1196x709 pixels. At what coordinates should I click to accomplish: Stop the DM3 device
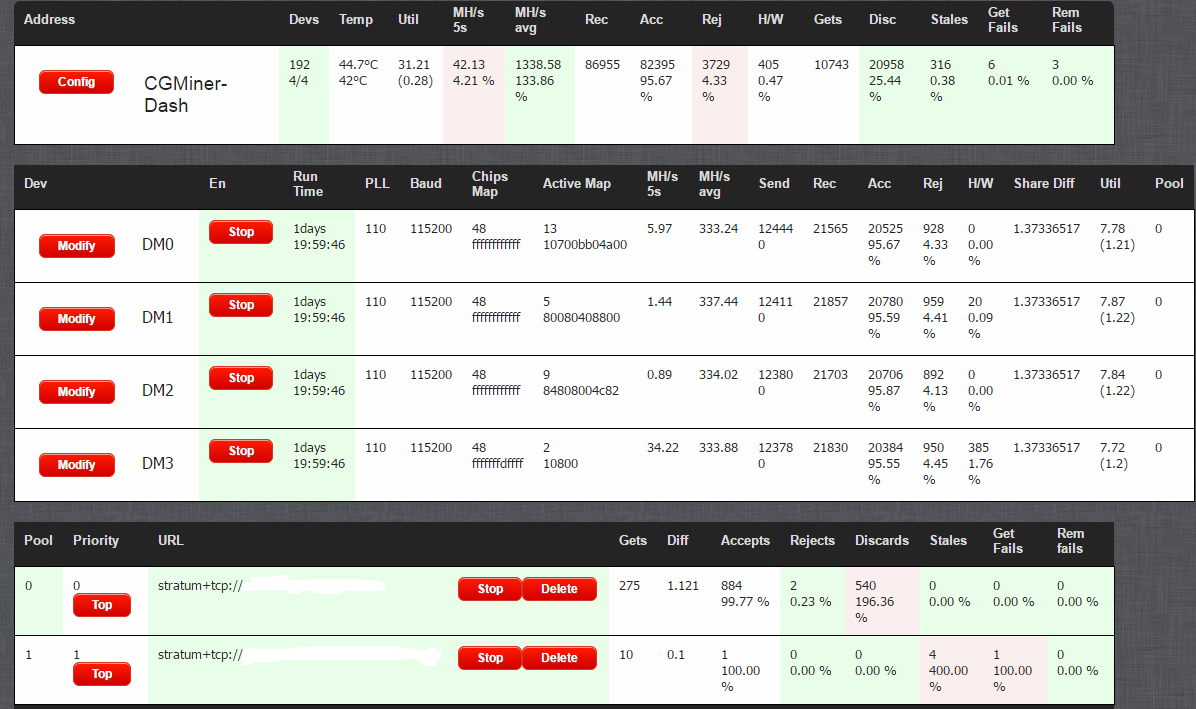point(241,451)
